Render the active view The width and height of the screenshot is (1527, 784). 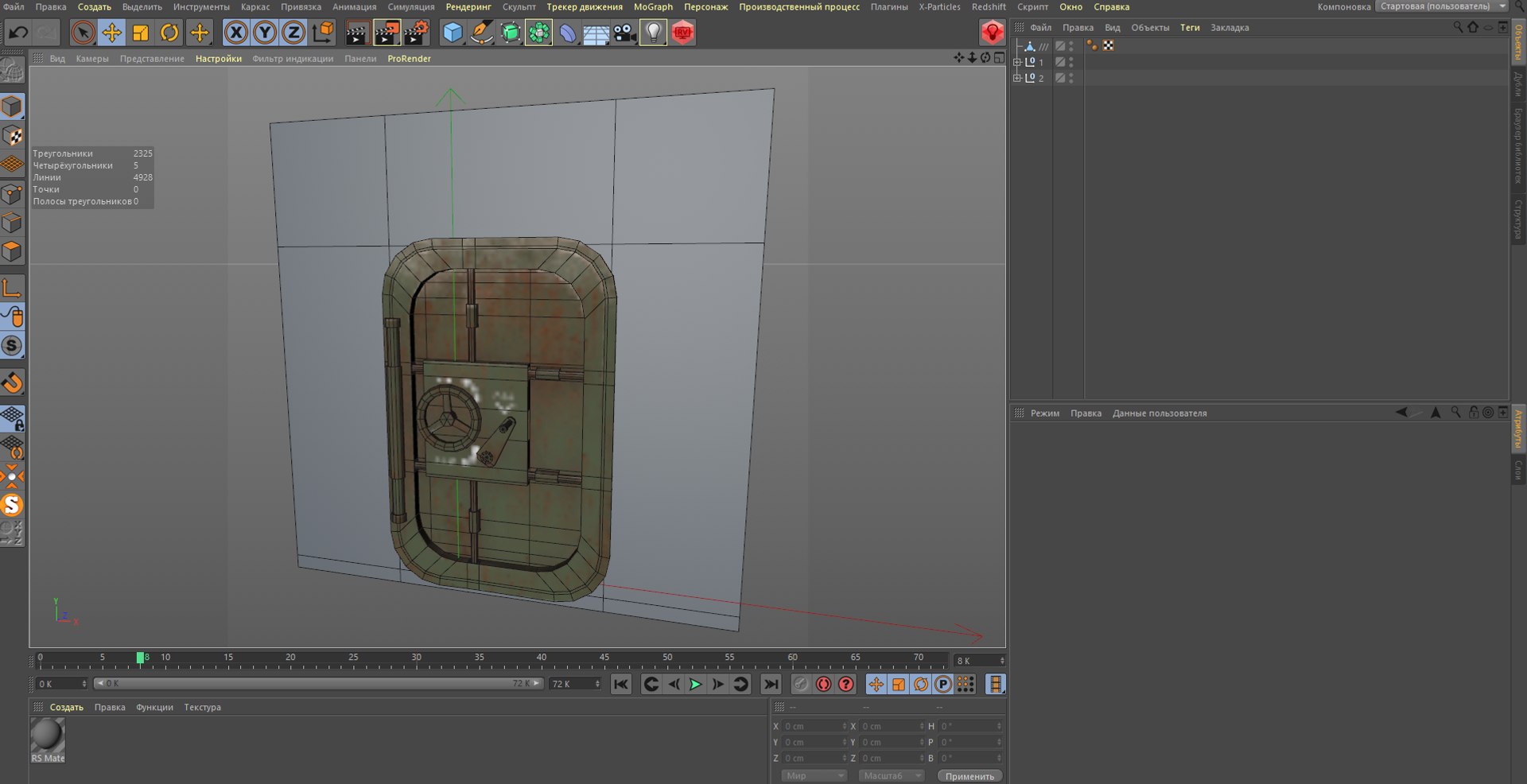coord(358,33)
